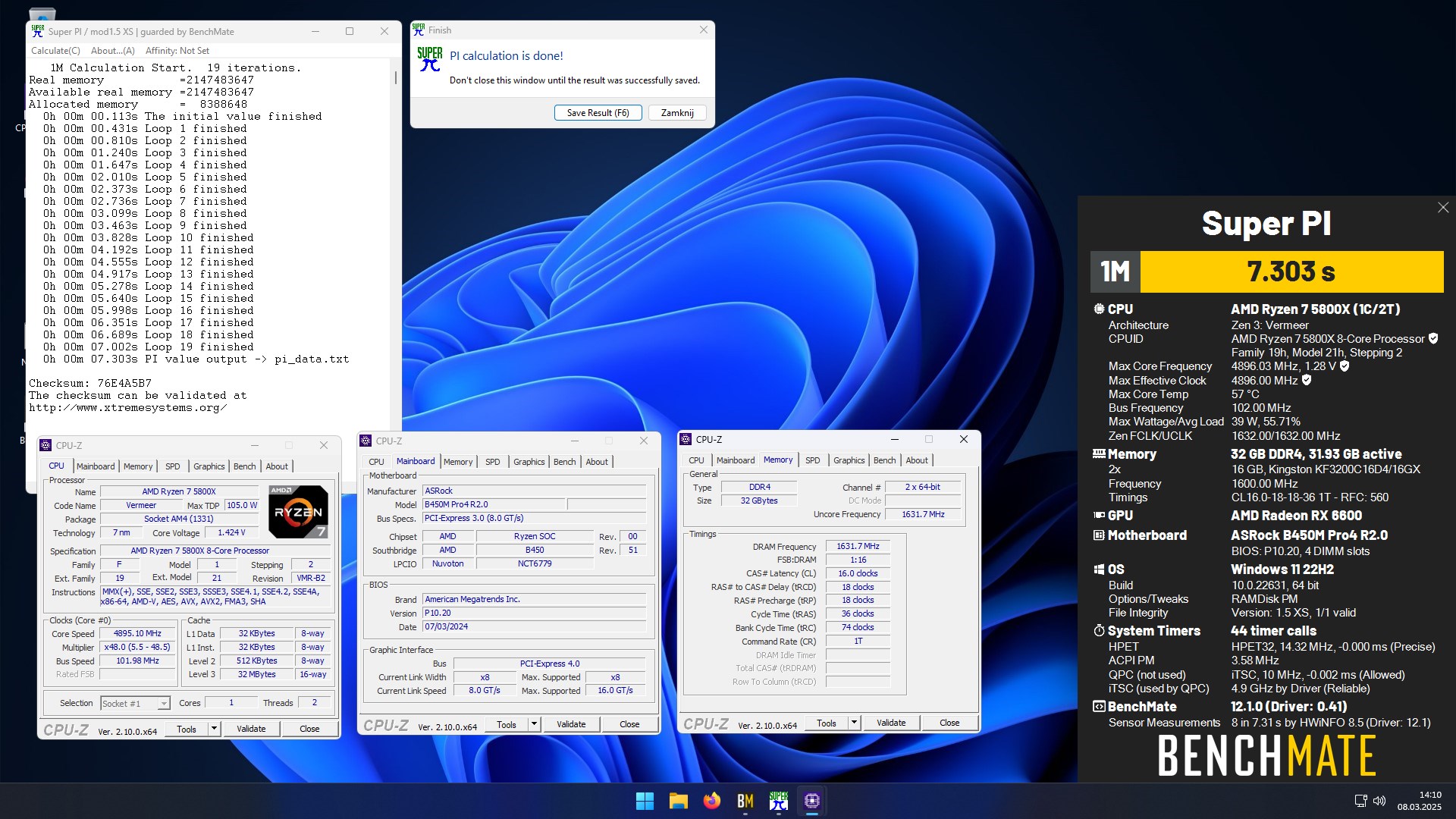Switch to Memory tab in CPU window
Screen dimensions: 1456x819
[x=138, y=466]
